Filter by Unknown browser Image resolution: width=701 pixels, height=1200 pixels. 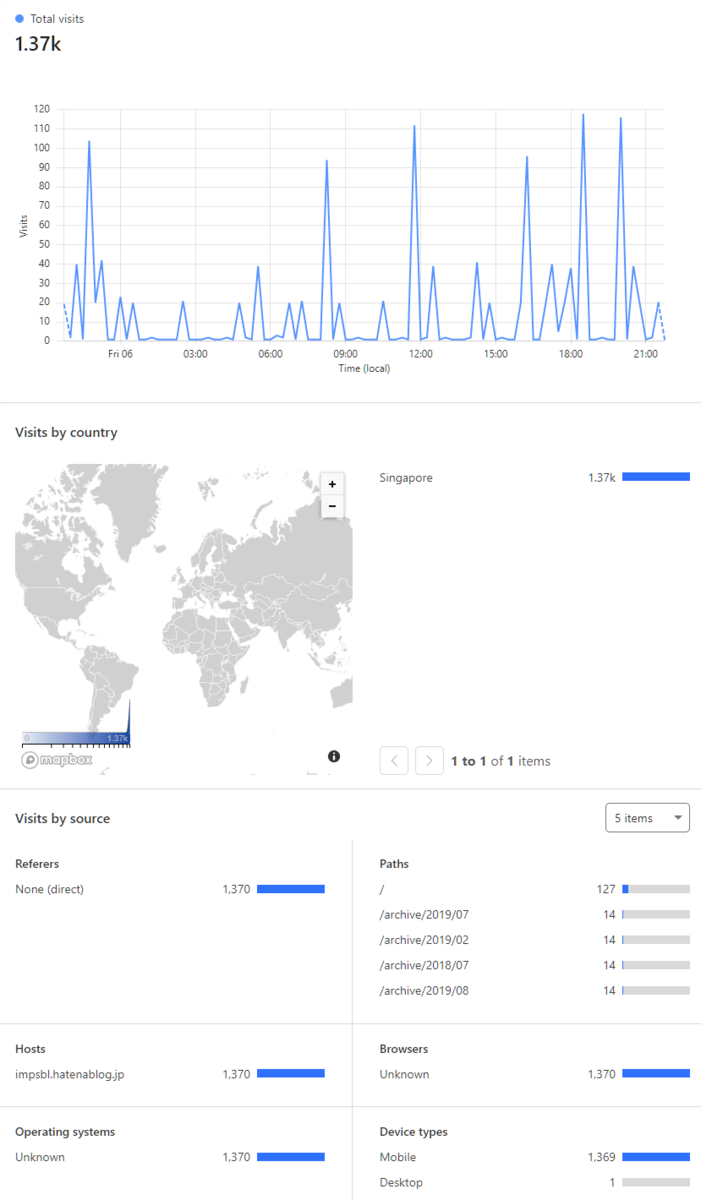534,1074
